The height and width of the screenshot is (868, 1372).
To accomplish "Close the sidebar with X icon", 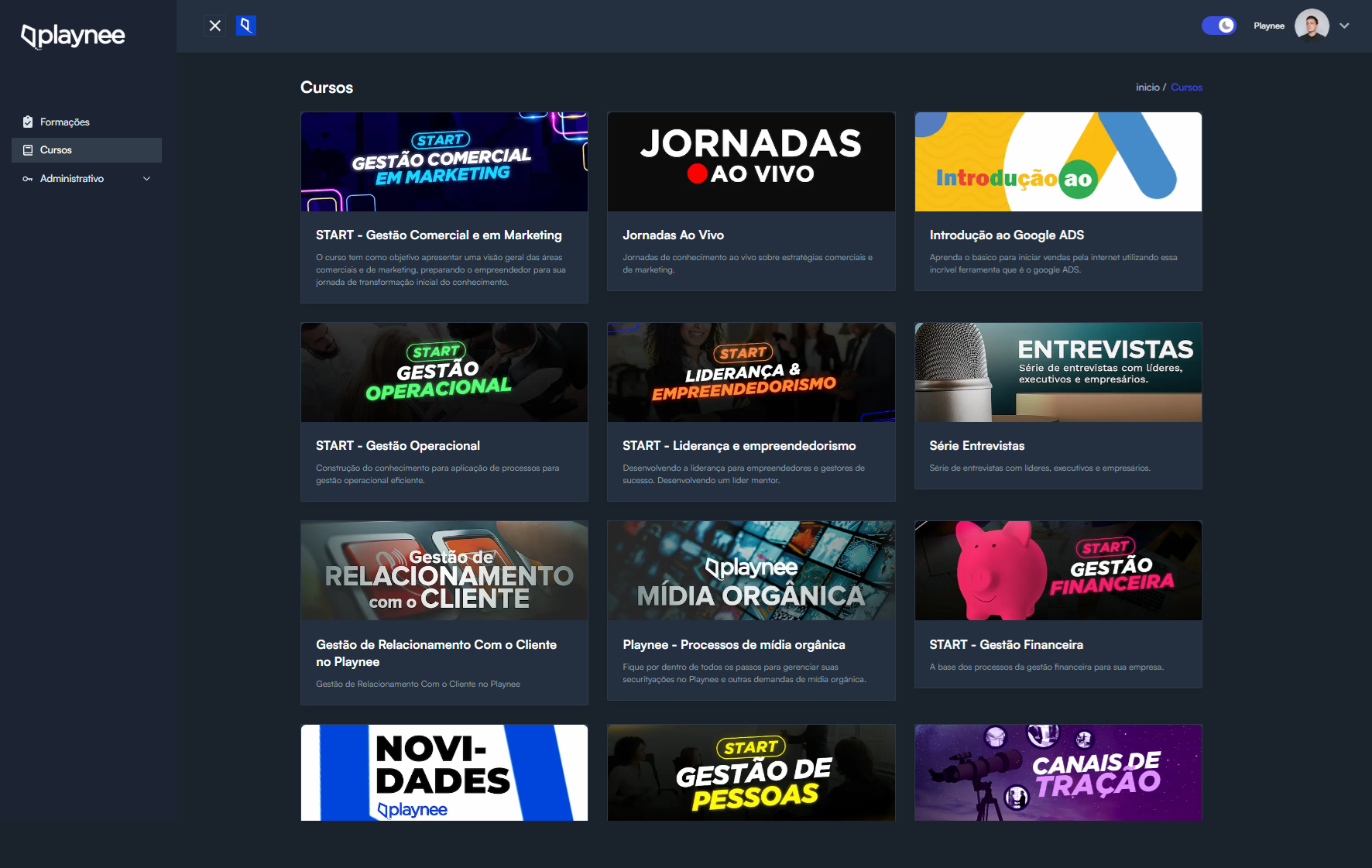I will (x=215, y=26).
